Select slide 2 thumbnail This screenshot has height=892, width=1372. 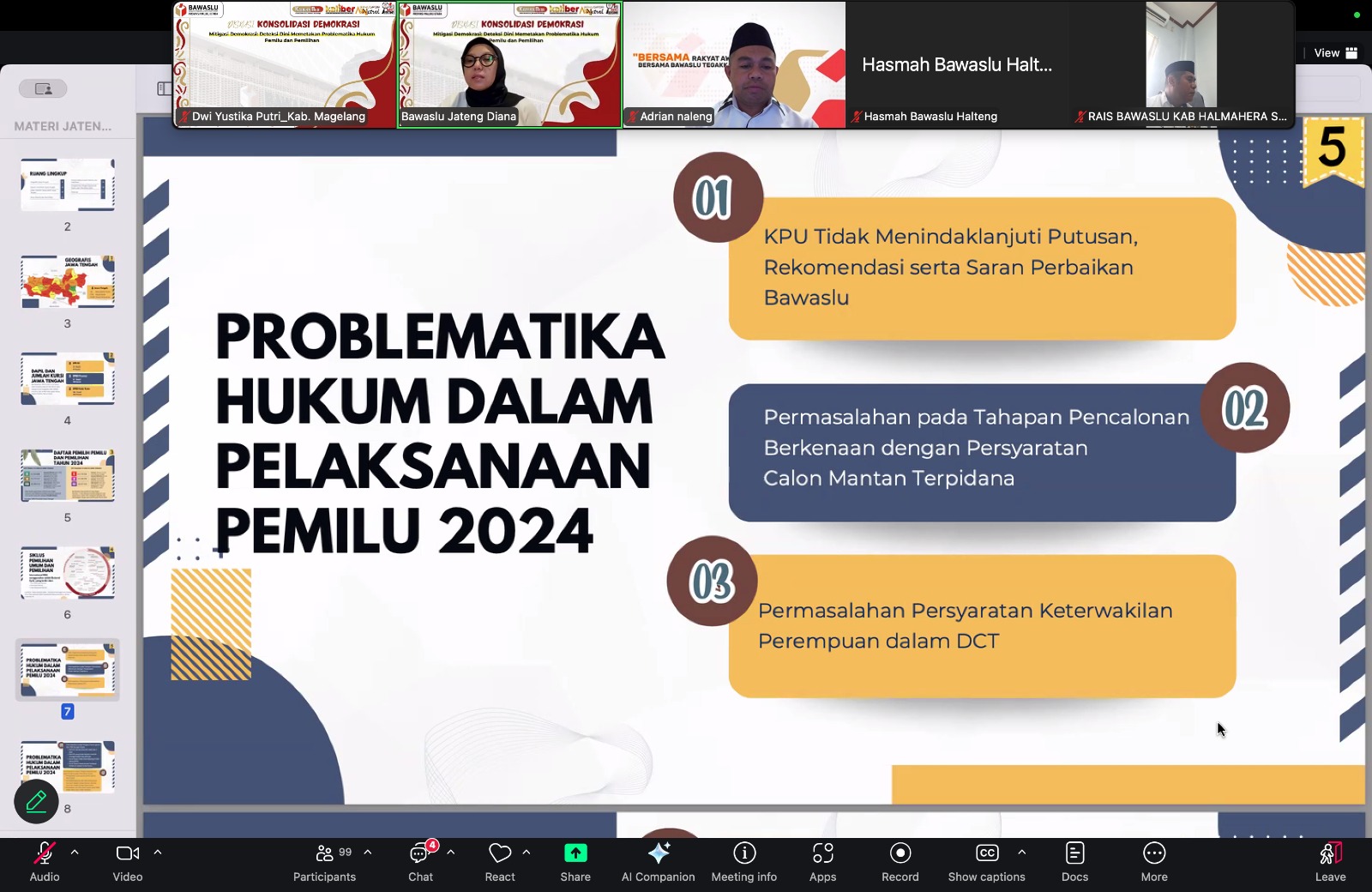[68, 184]
